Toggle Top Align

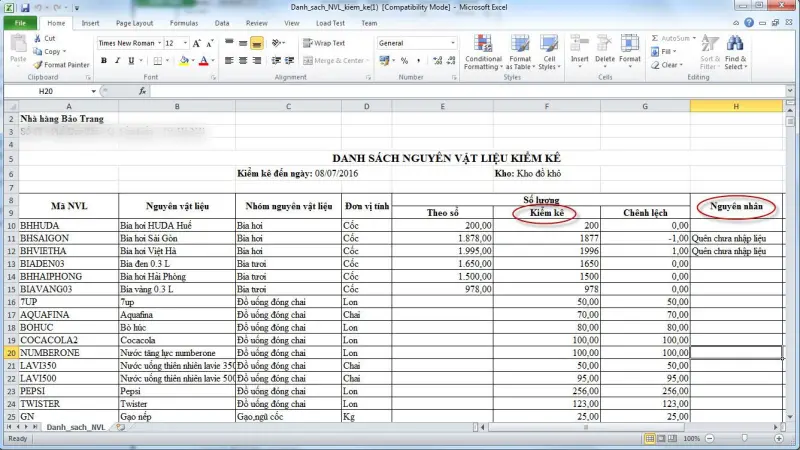click(229, 43)
